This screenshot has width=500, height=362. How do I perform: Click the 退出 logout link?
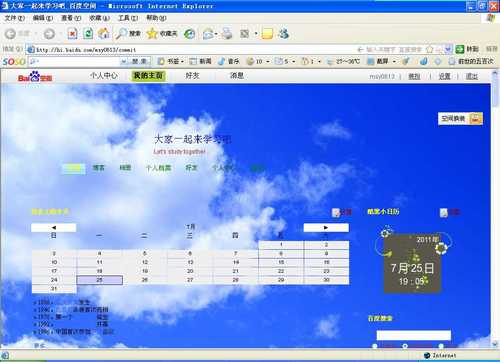[x=472, y=76]
